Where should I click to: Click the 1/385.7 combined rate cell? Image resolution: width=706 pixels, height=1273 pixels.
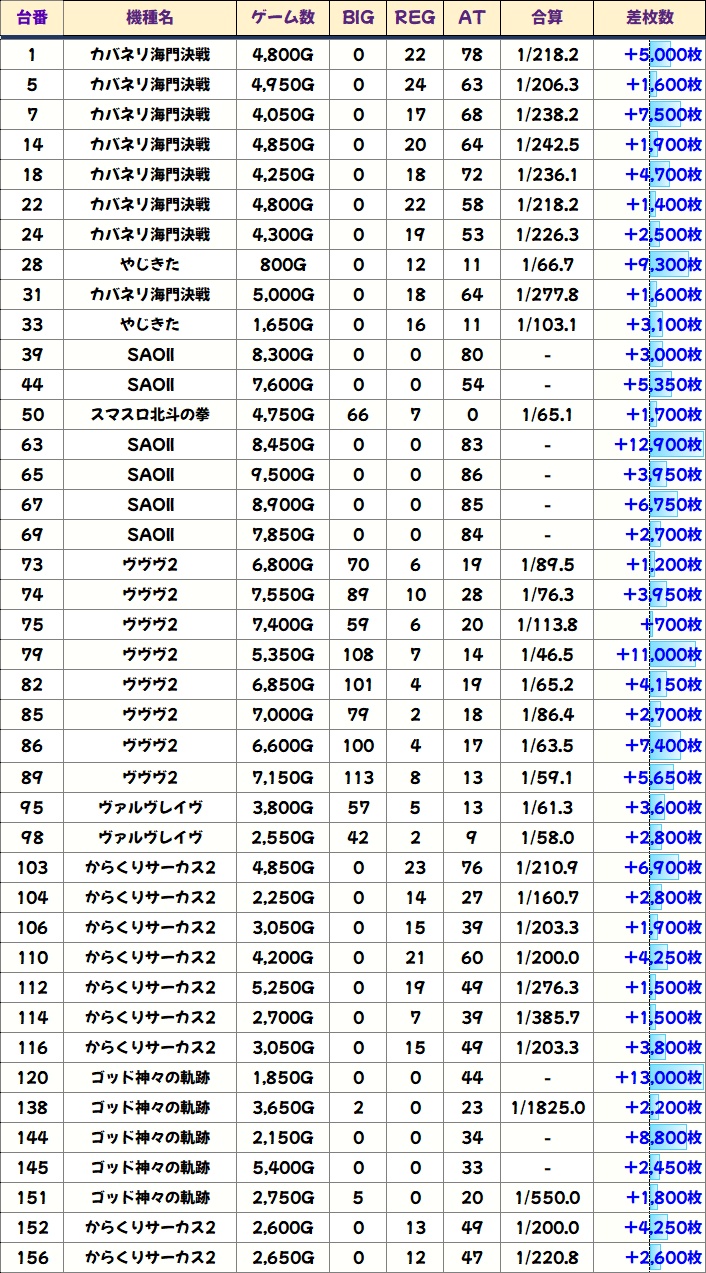547,1017
